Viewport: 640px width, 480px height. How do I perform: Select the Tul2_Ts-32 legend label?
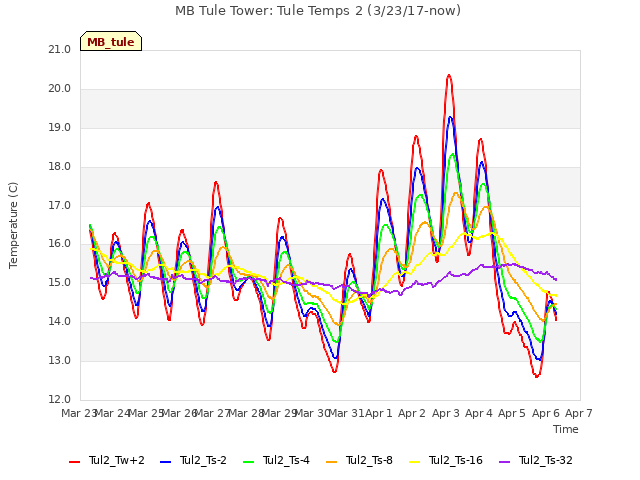(546, 460)
